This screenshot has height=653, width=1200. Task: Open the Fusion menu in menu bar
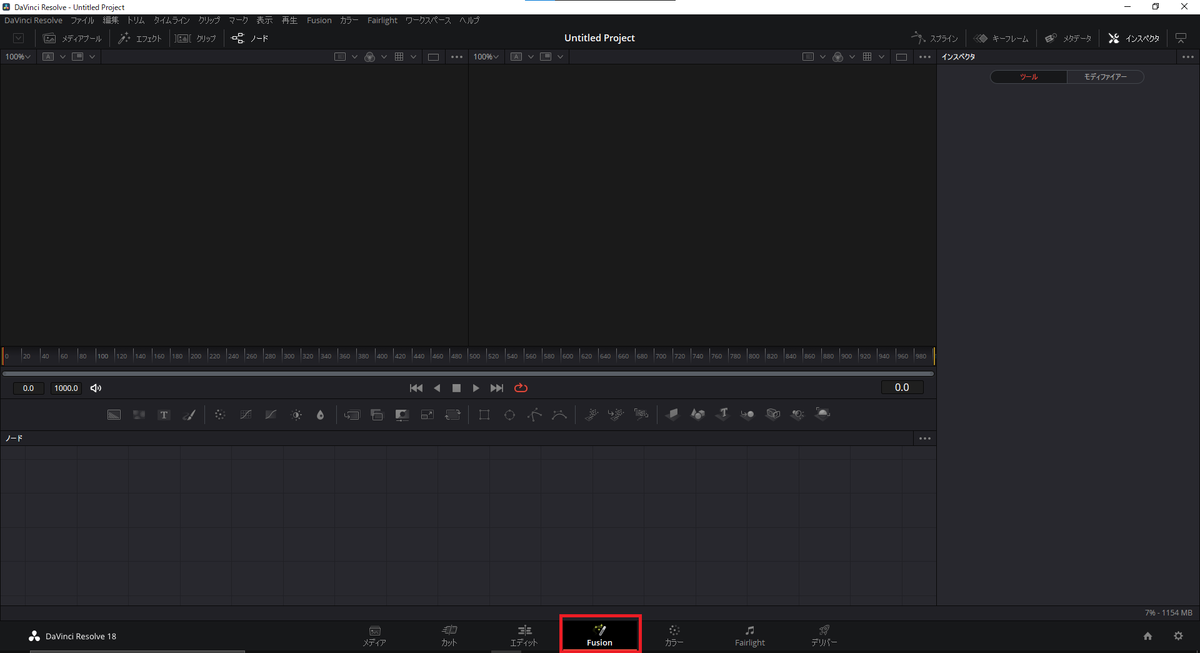coord(319,20)
